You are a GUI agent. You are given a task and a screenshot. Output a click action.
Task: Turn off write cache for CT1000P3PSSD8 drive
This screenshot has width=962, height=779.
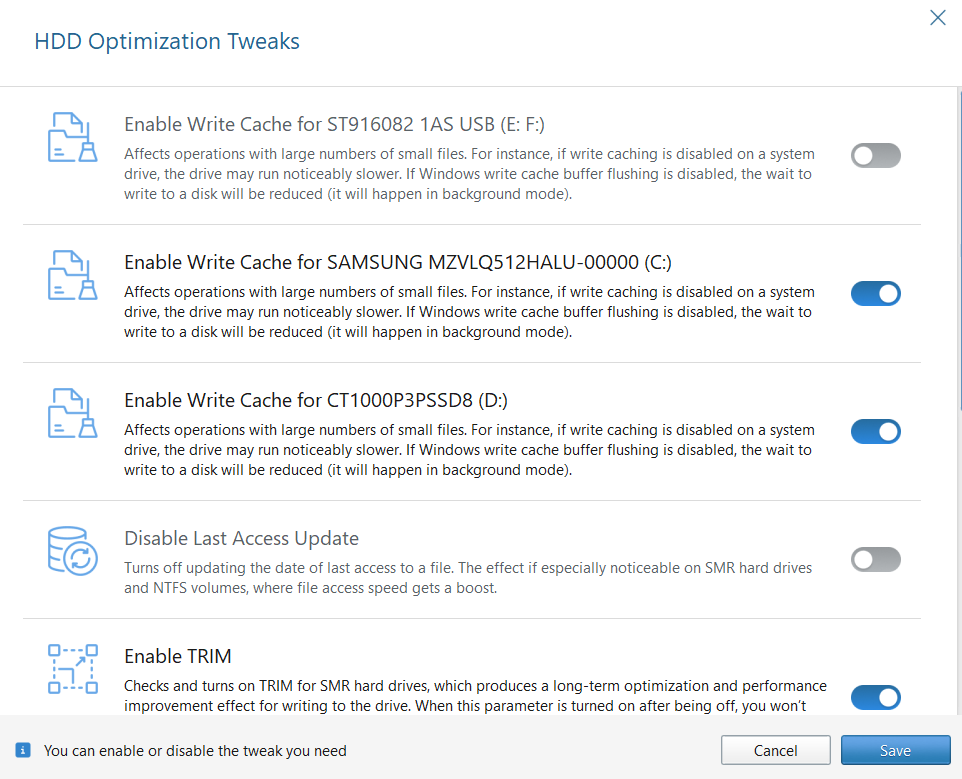[x=875, y=431]
